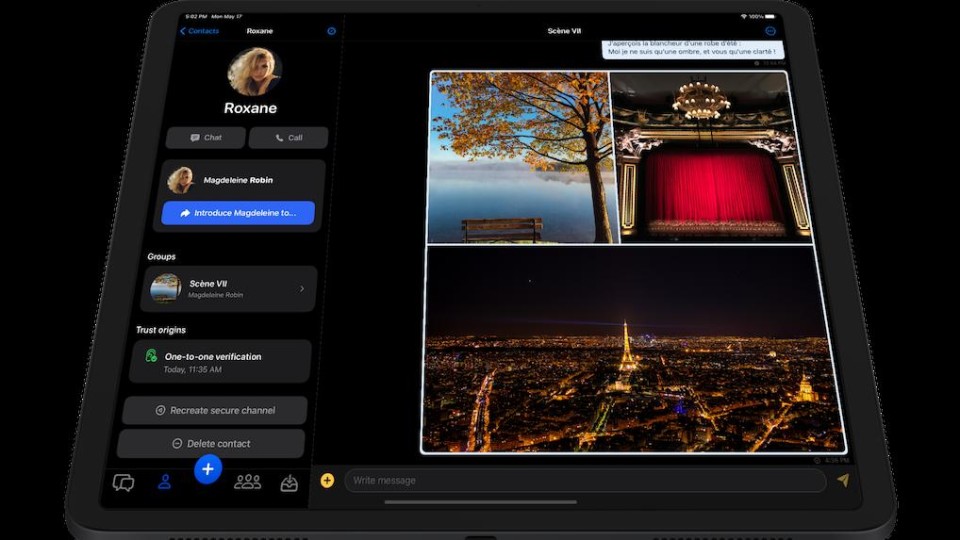The height and width of the screenshot is (540, 960).
Task: Tap the Wi-Fi status icon
Action: (743, 17)
